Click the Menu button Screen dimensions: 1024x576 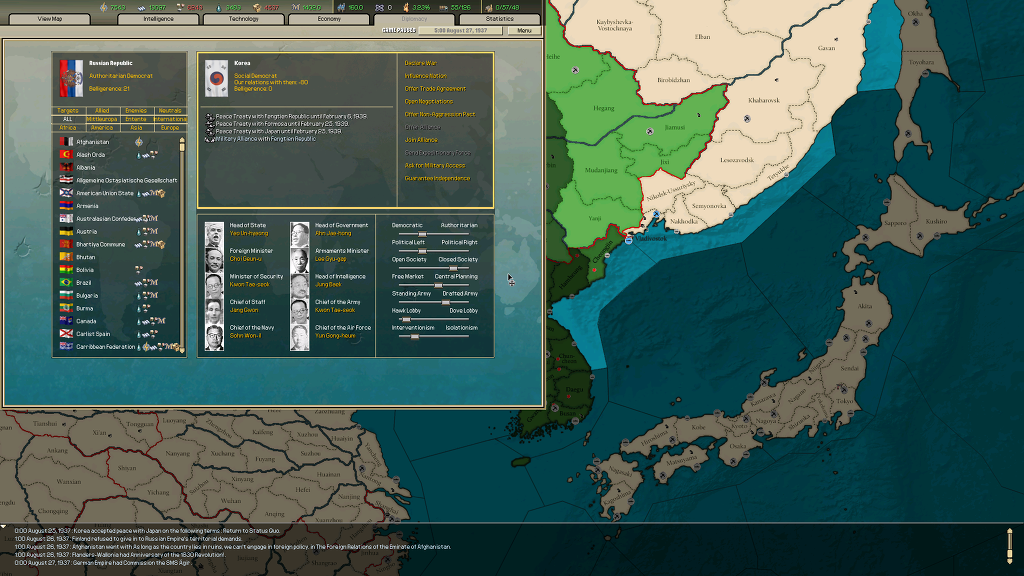[x=524, y=31]
